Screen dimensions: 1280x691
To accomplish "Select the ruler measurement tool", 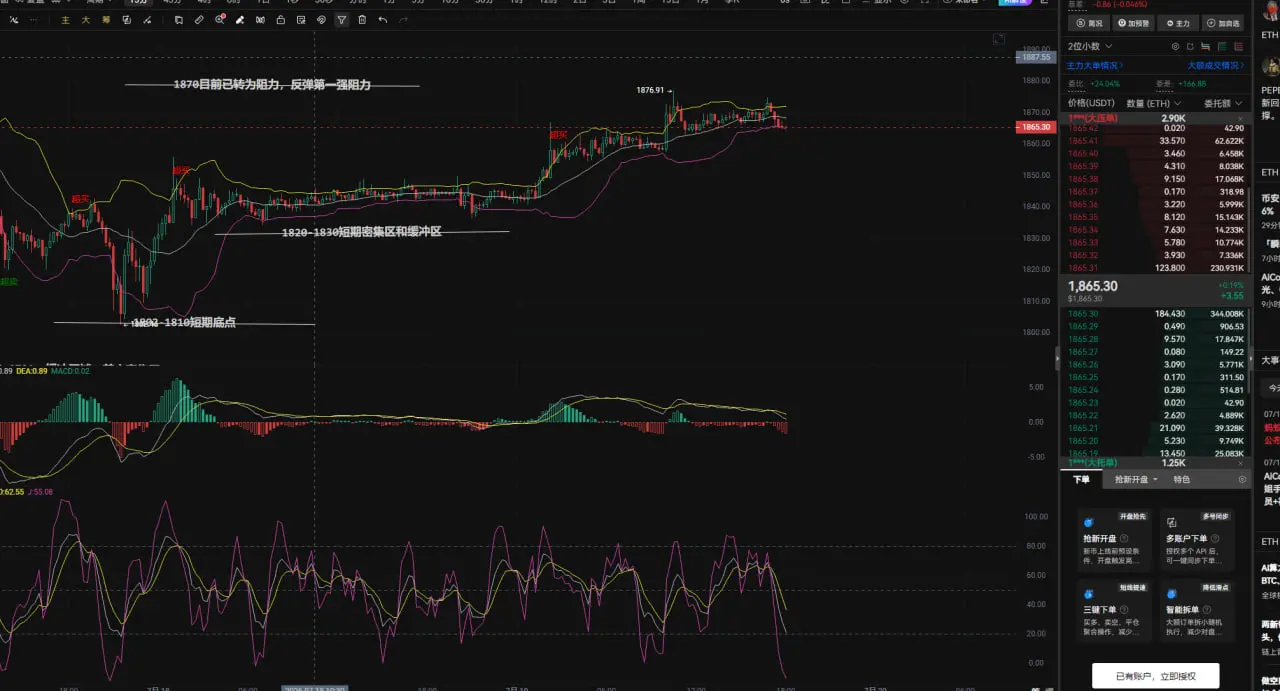I will 199,20.
